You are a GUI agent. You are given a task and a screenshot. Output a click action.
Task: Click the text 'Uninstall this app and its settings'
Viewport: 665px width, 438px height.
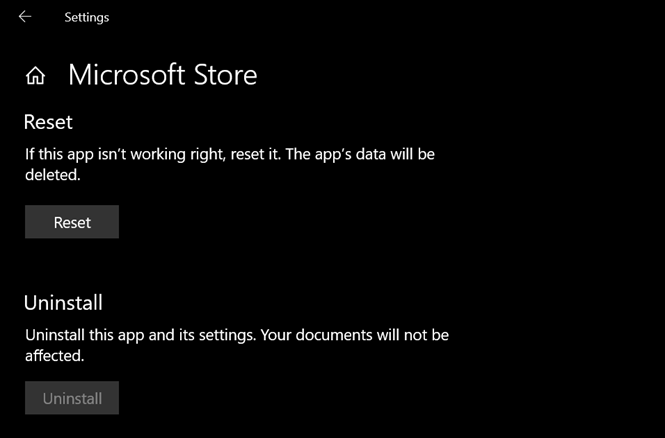click(140, 335)
